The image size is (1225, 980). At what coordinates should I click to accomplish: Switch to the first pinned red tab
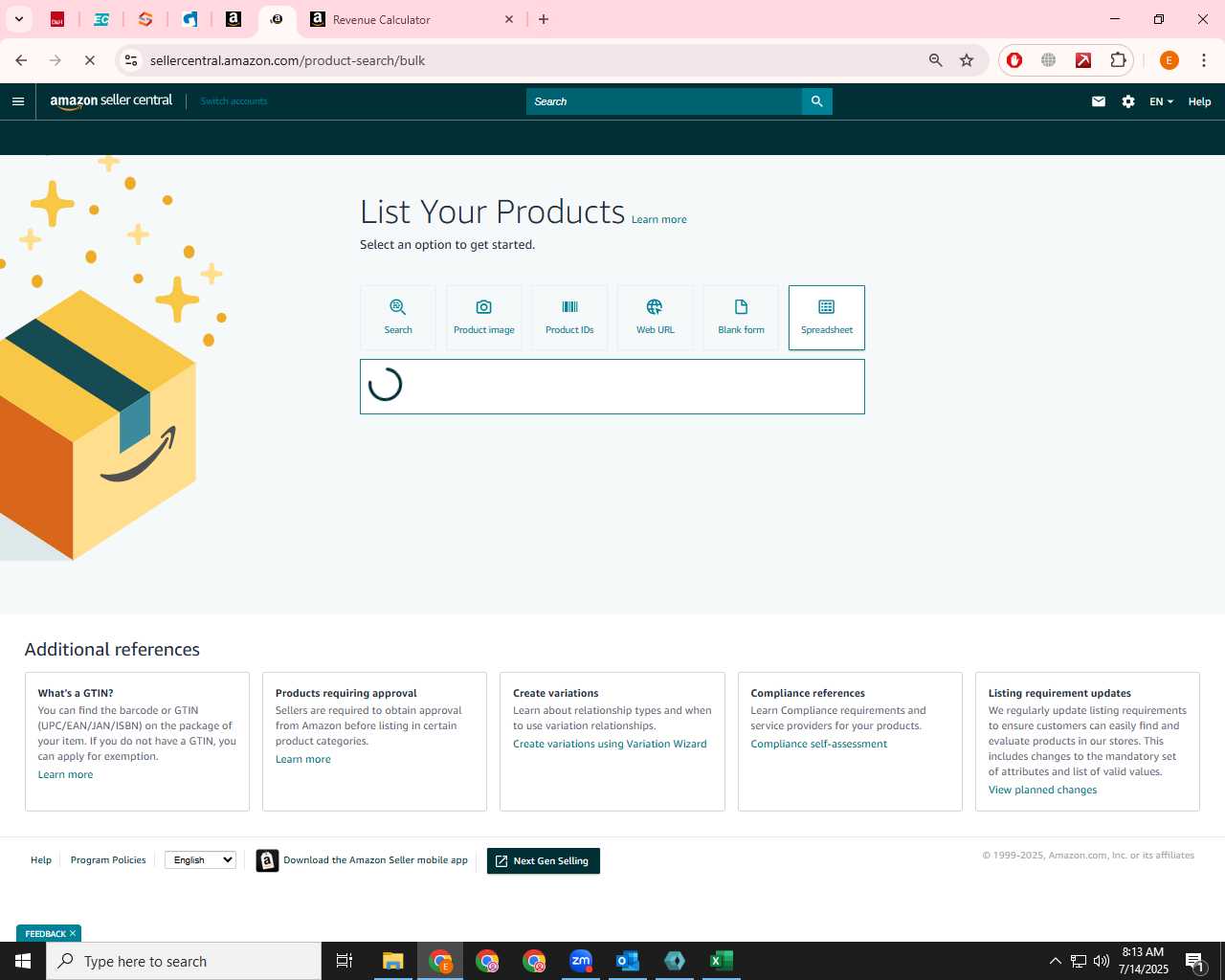[x=57, y=19]
